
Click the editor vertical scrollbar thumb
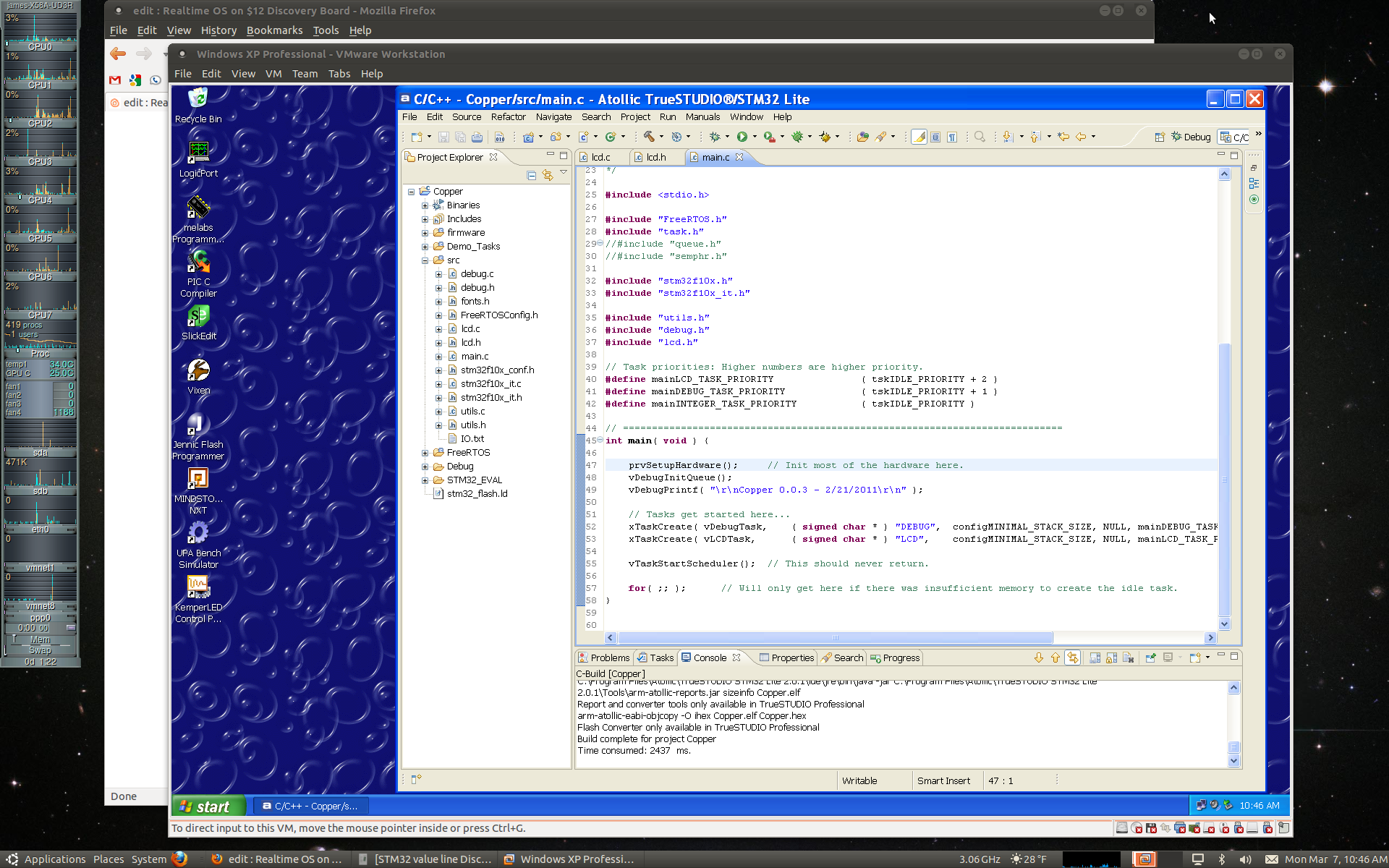[1224, 479]
